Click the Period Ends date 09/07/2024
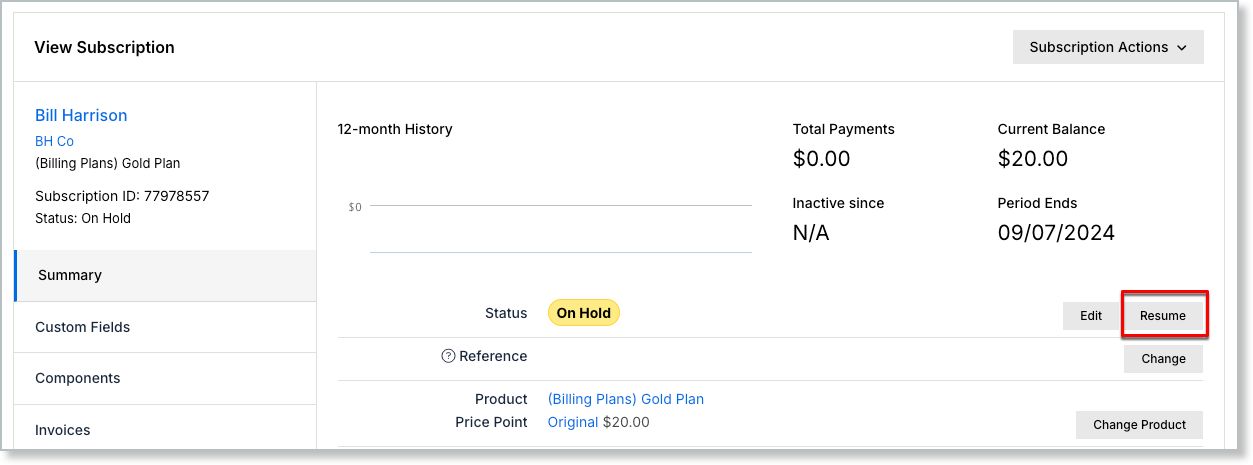The width and height of the screenshot is (1253, 465). (1056, 233)
